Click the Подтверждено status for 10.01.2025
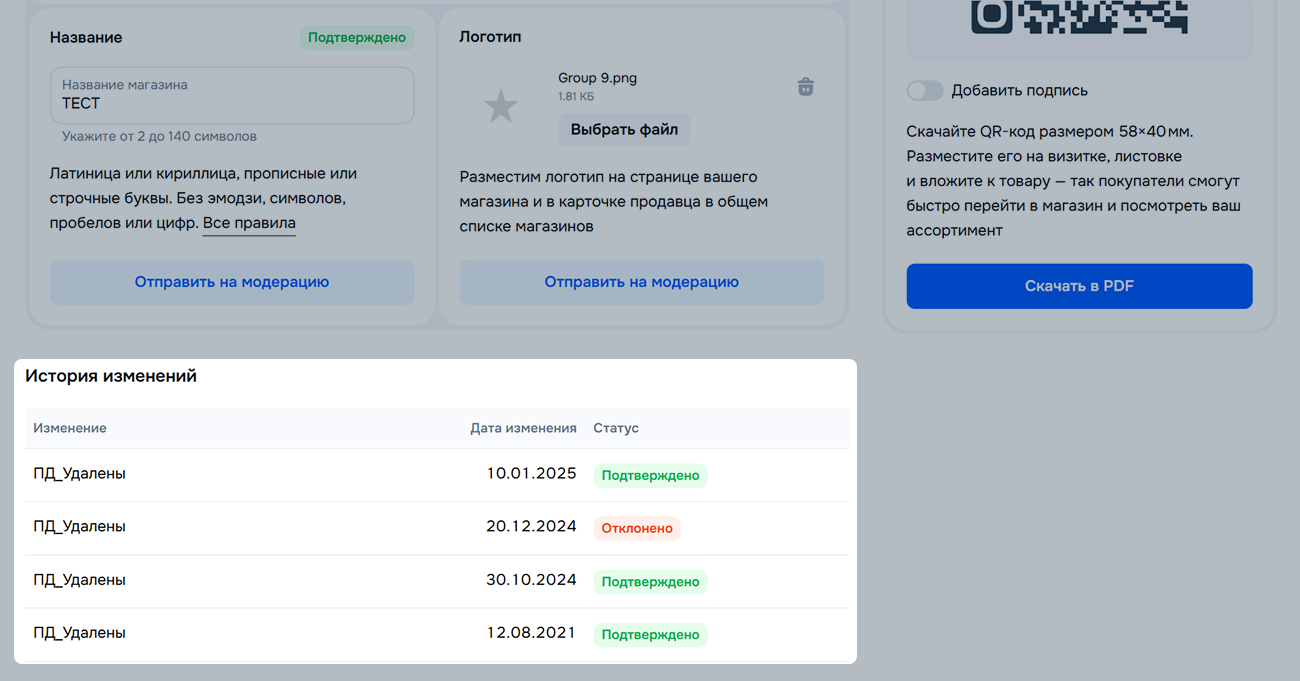Screen dimensions: 1300x681 [x=650, y=475]
